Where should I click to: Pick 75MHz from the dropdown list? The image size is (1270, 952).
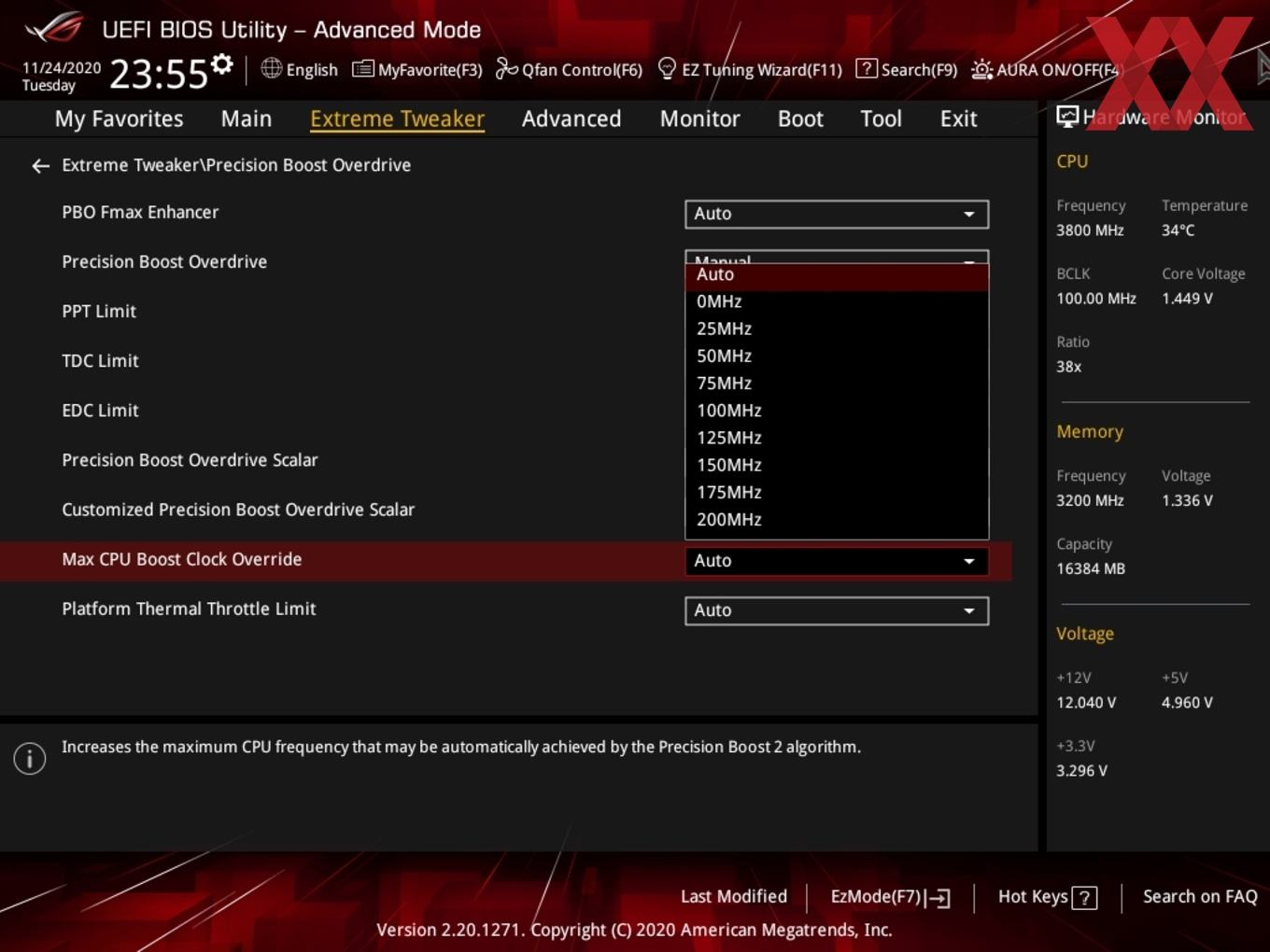click(837, 383)
